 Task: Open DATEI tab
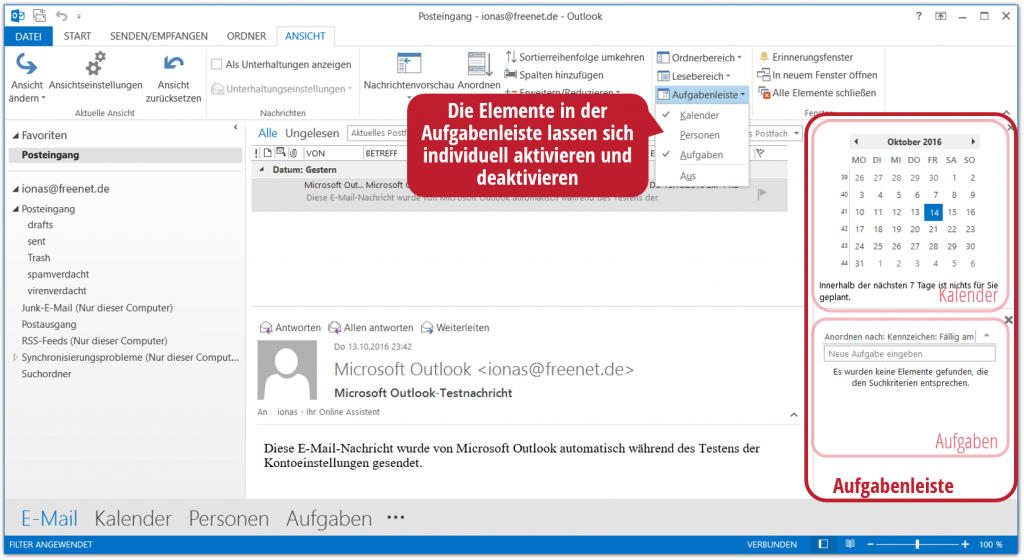(x=28, y=37)
